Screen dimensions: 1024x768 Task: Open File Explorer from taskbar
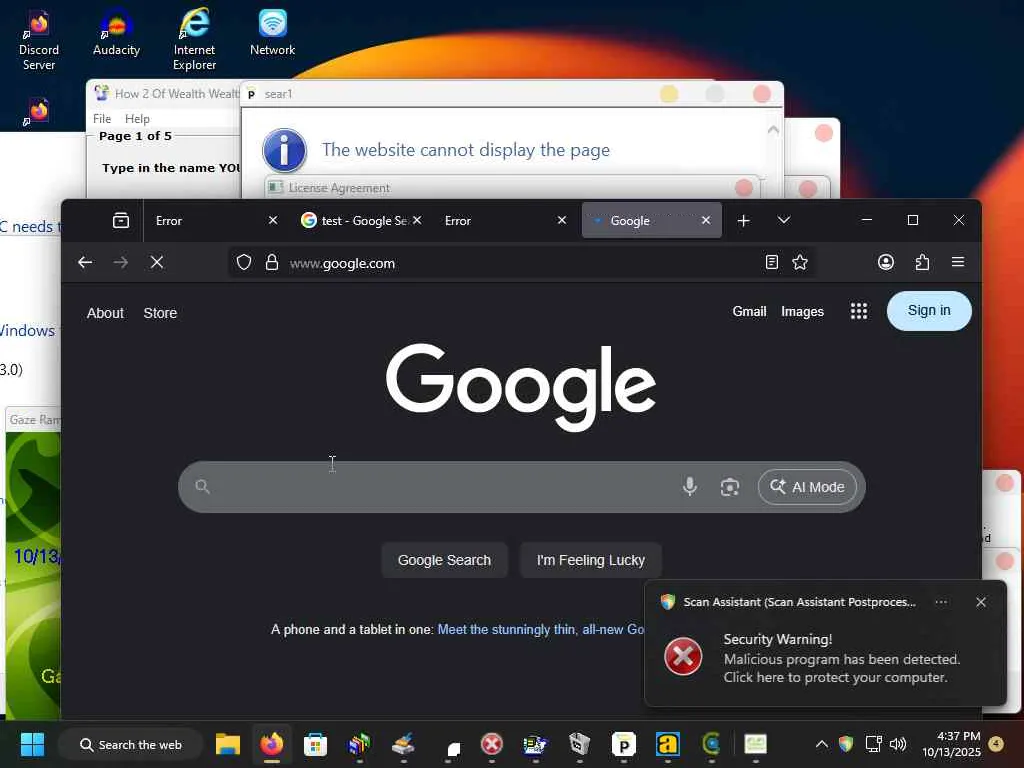click(228, 744)
